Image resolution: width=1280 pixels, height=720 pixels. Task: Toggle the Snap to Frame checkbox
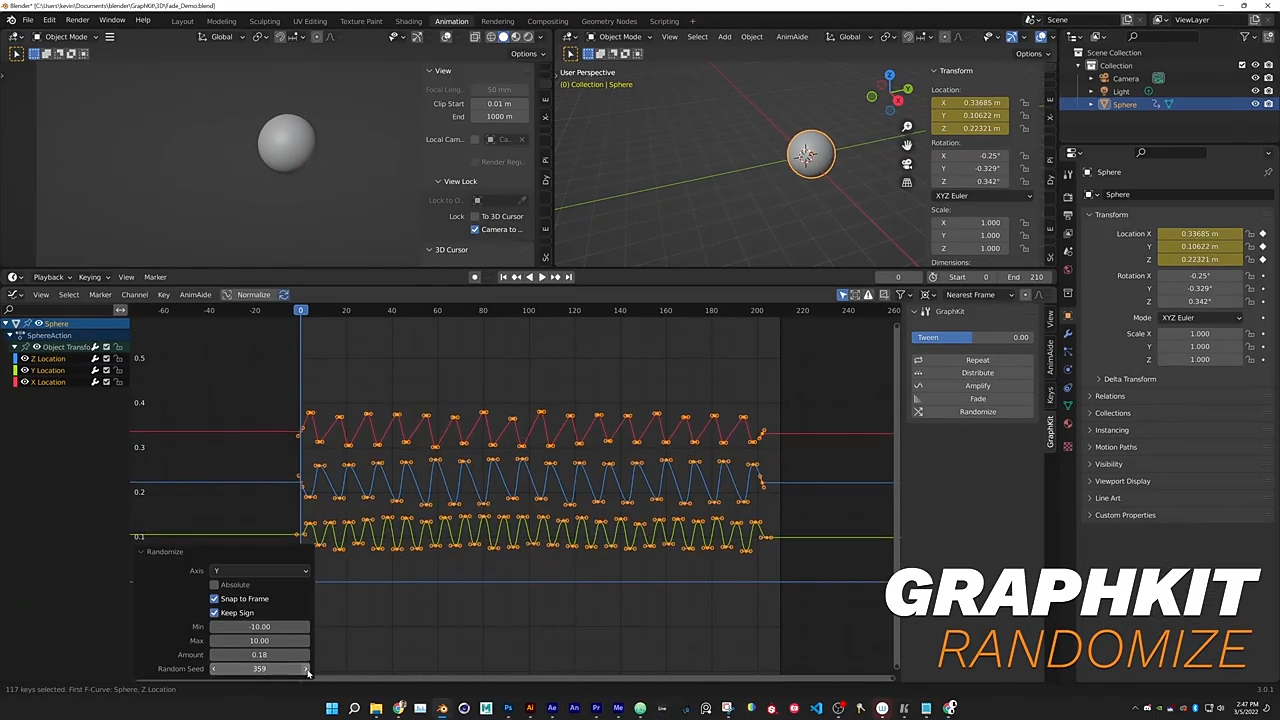coord(214,599)
